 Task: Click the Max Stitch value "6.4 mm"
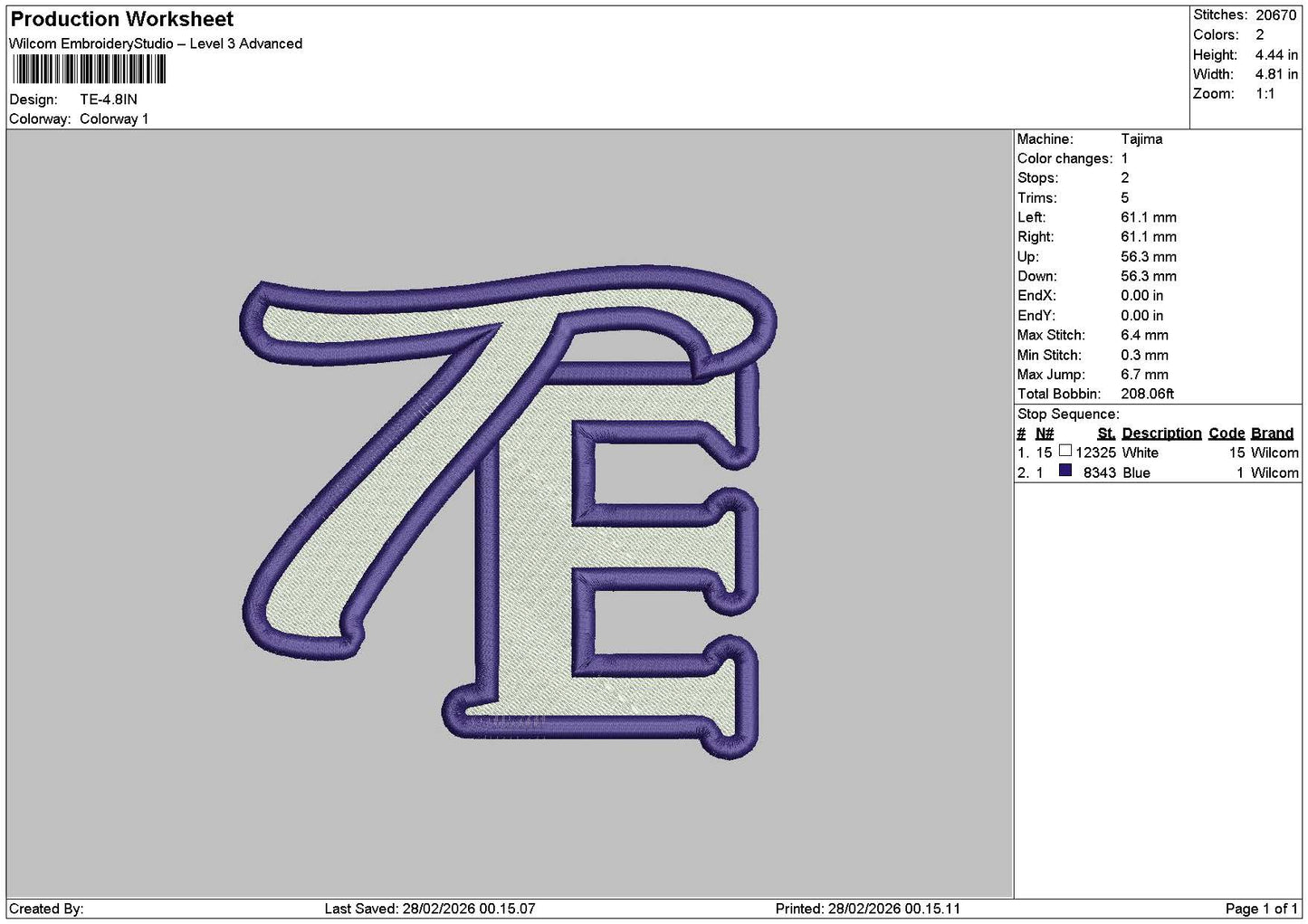tap(1144, 336)
